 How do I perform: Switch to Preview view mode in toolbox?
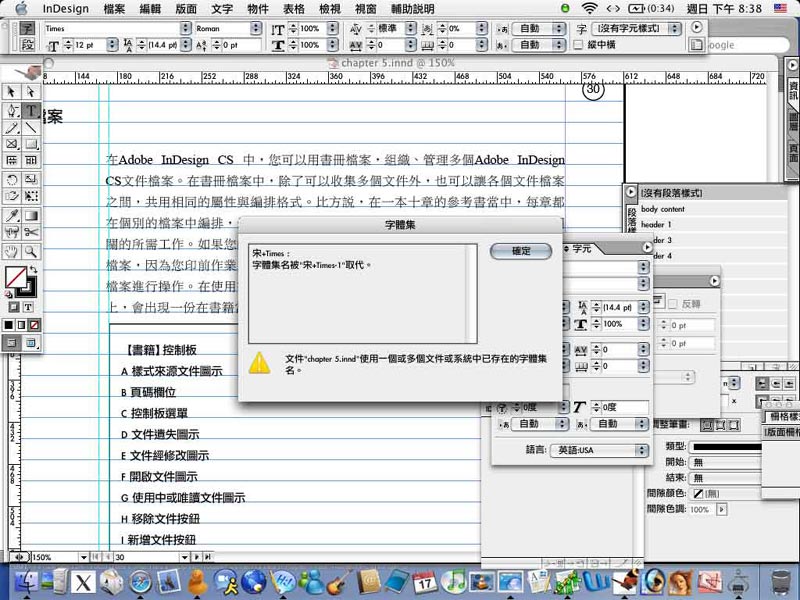31,343
